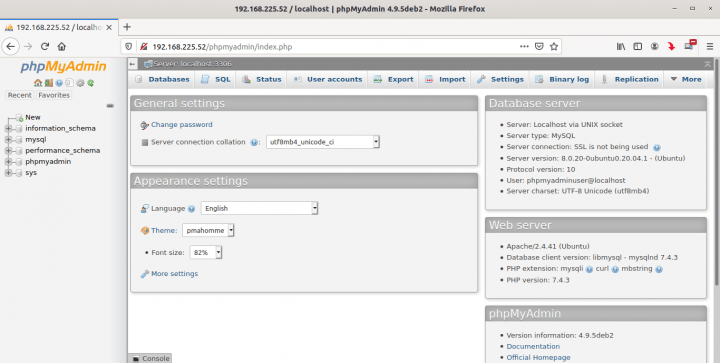Open the Replication tab

tap(630, 79)
